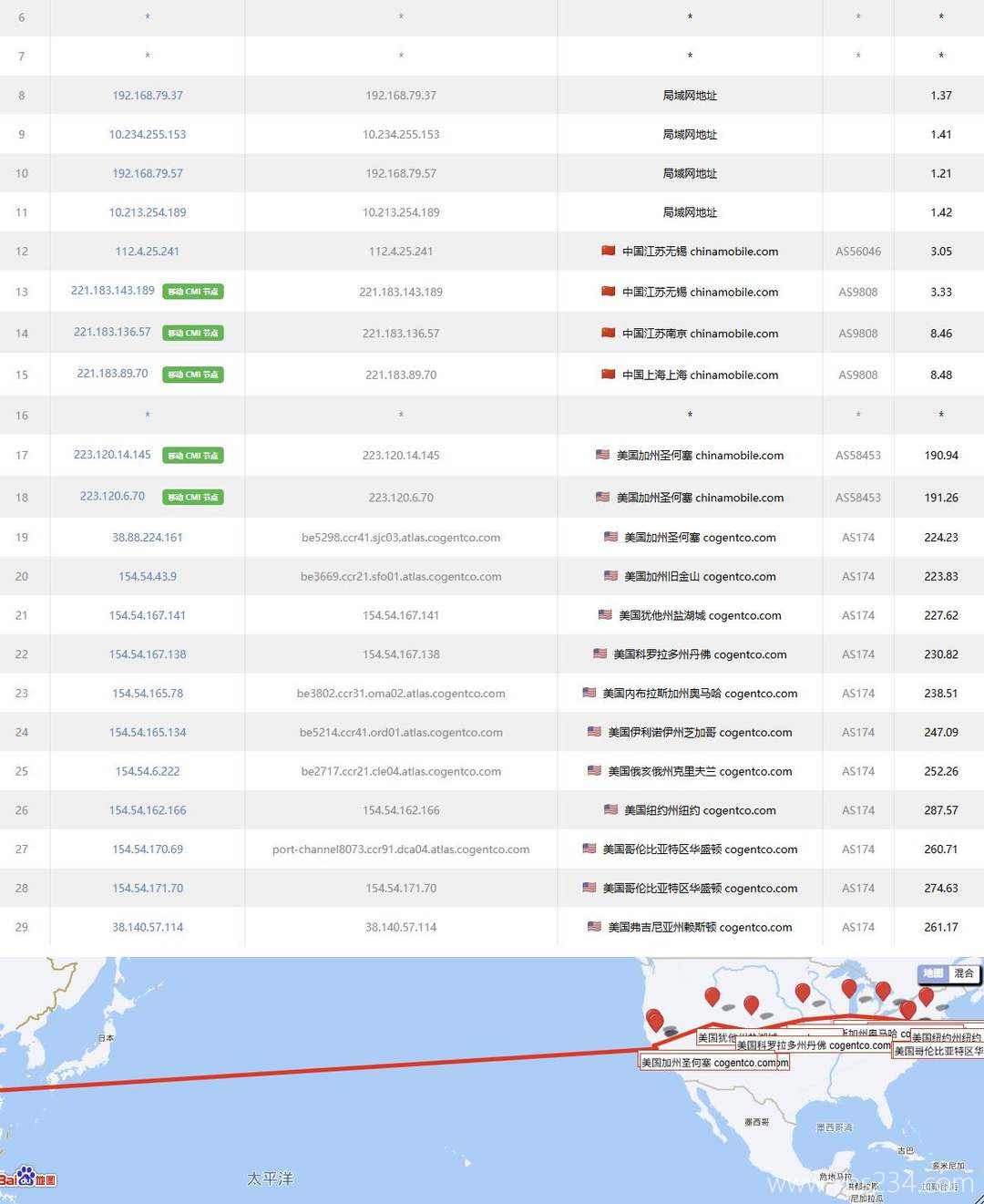Click the Baidu map logo in the corner
This screenshot has height=1204, width=984.
(28, 1177)
